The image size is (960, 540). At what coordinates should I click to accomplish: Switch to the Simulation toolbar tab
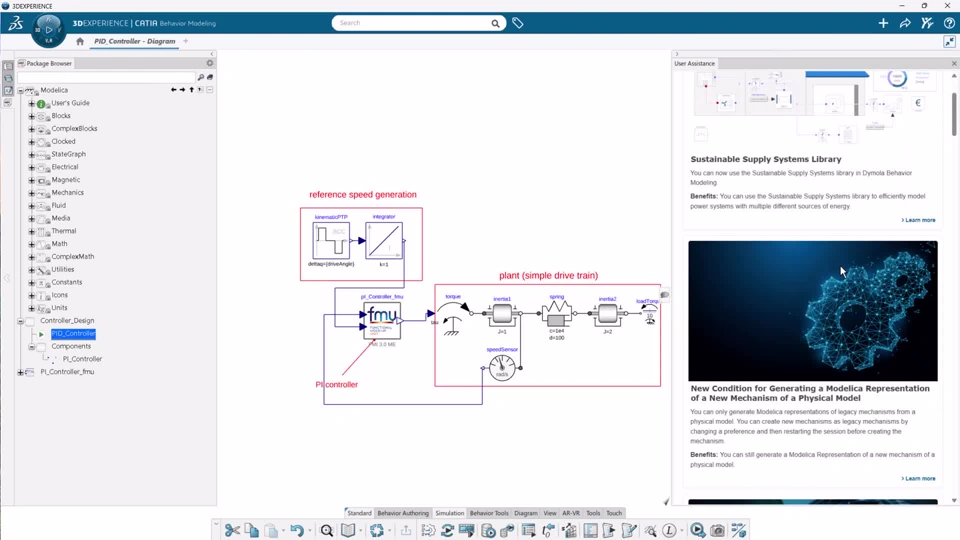(449, 513)
